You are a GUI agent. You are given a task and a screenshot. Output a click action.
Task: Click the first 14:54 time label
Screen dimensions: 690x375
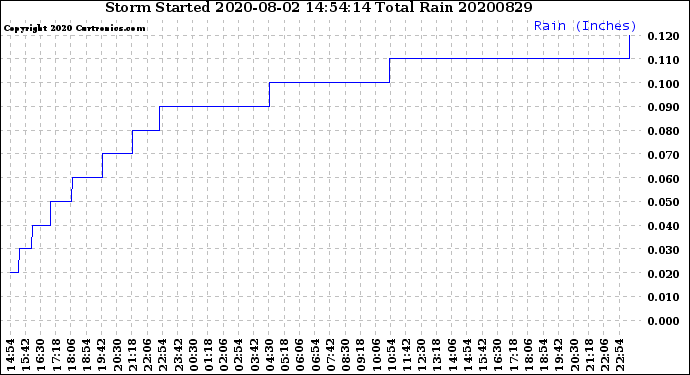(10, 355)
